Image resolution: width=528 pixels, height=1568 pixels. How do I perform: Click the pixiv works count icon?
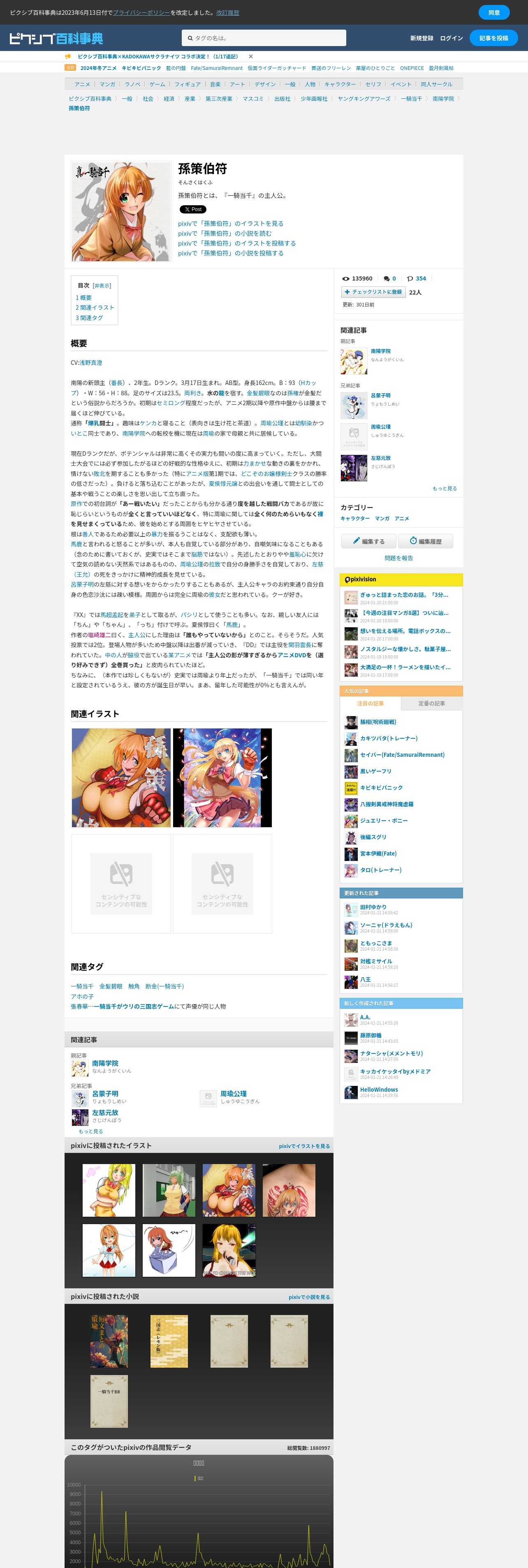tap(410, 279)
